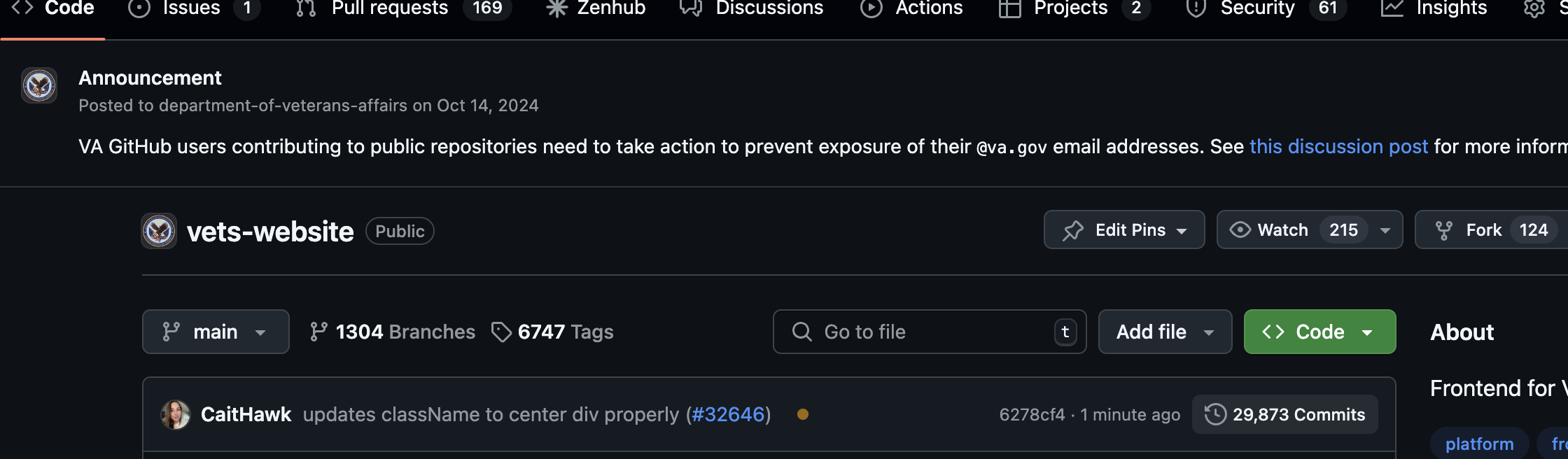Expand the Add file dropdown

click(1164, 331)
